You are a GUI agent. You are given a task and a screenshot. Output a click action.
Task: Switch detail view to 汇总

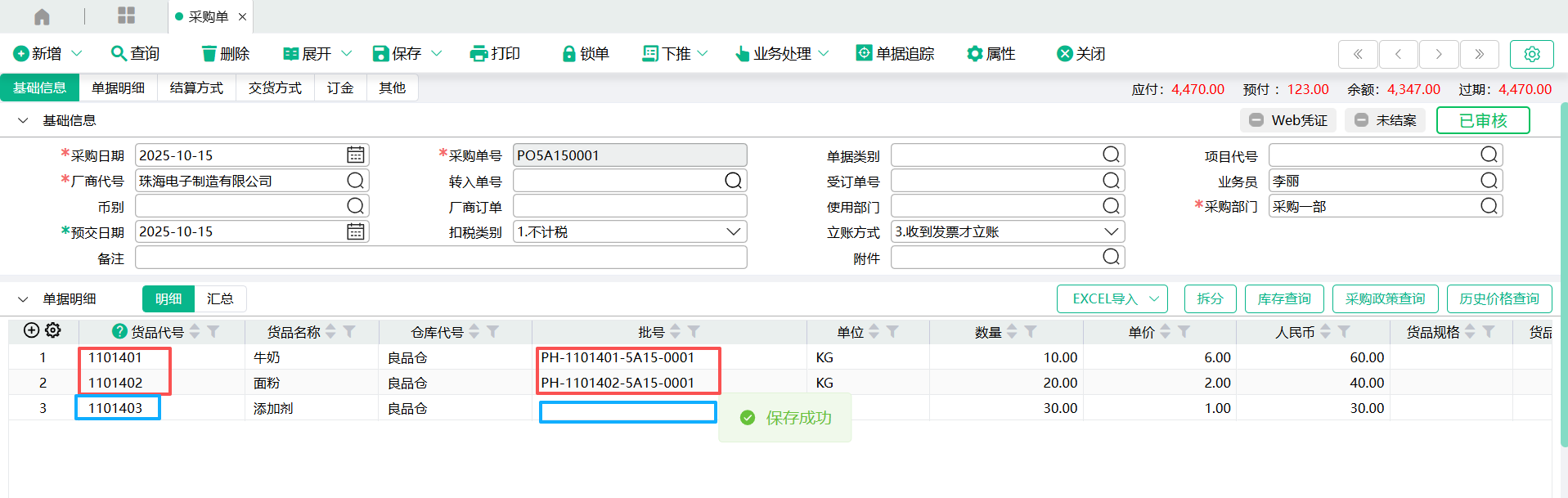tap(220, 299)
